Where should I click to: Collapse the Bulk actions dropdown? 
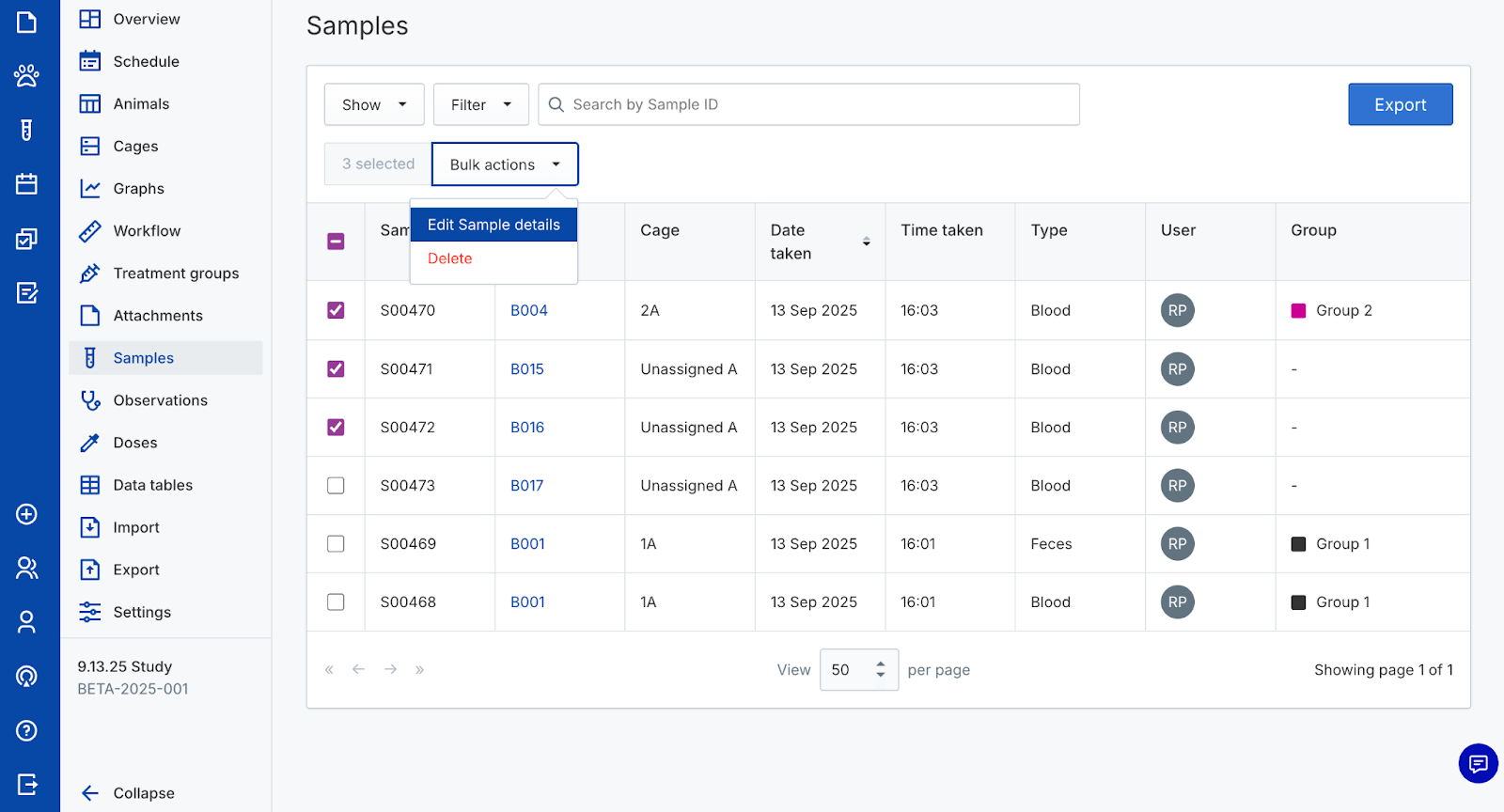click(505, 164)
